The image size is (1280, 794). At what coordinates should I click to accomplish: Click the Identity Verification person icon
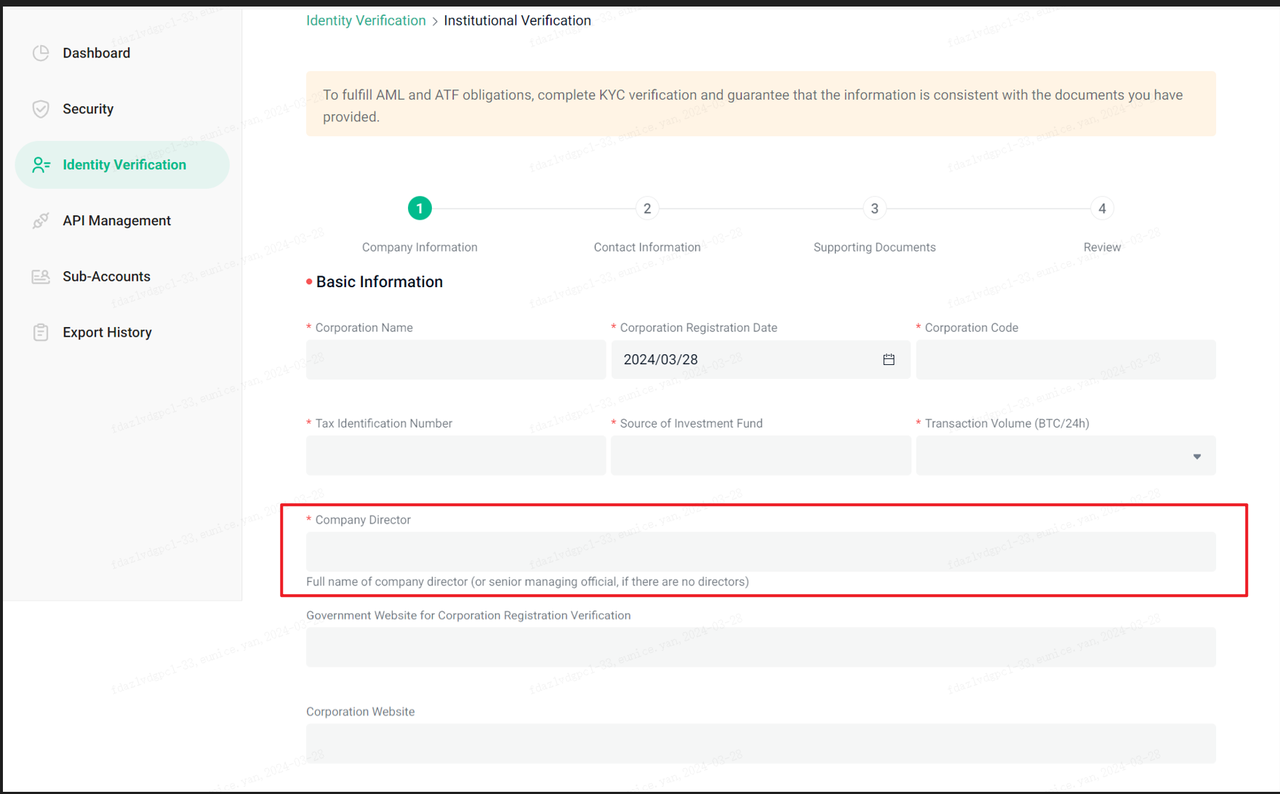pyautogui.click(x=40, y=165)
